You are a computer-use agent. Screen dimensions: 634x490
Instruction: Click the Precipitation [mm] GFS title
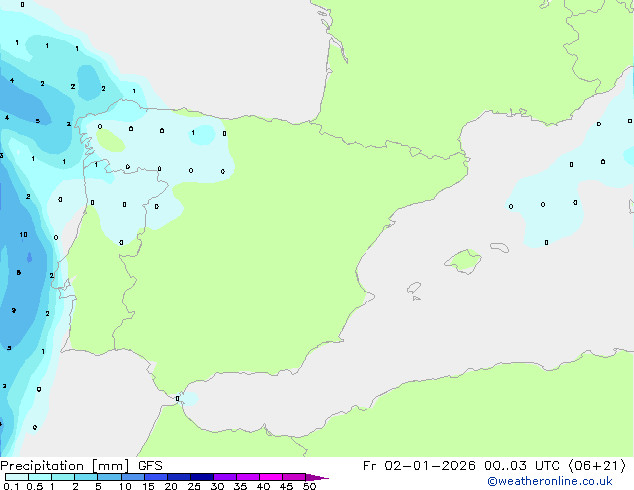(x=81, y=466)
